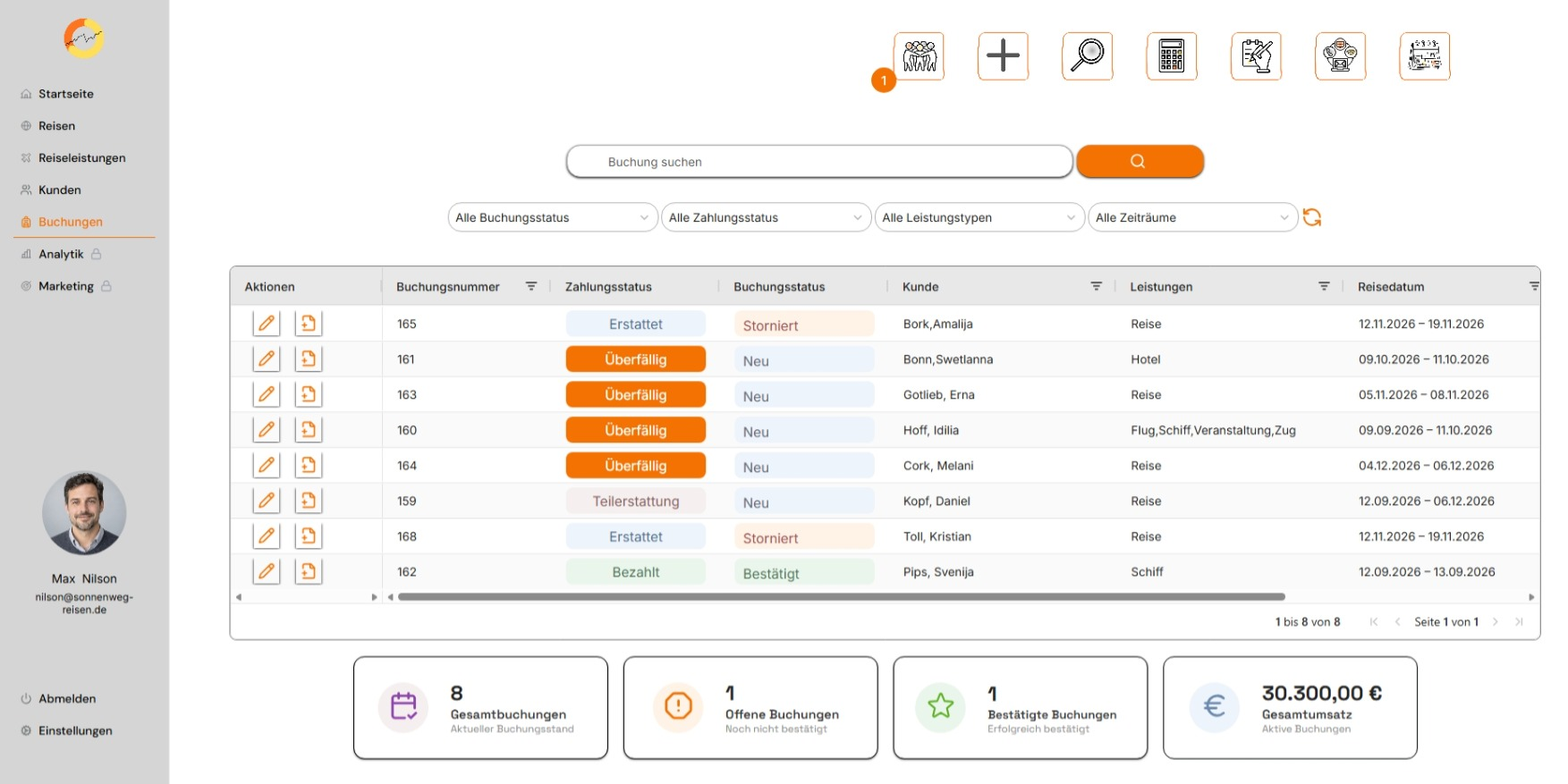1568x784 pixels.
Task: Open Kunden in the sidebar
Action: pos(60,190)
